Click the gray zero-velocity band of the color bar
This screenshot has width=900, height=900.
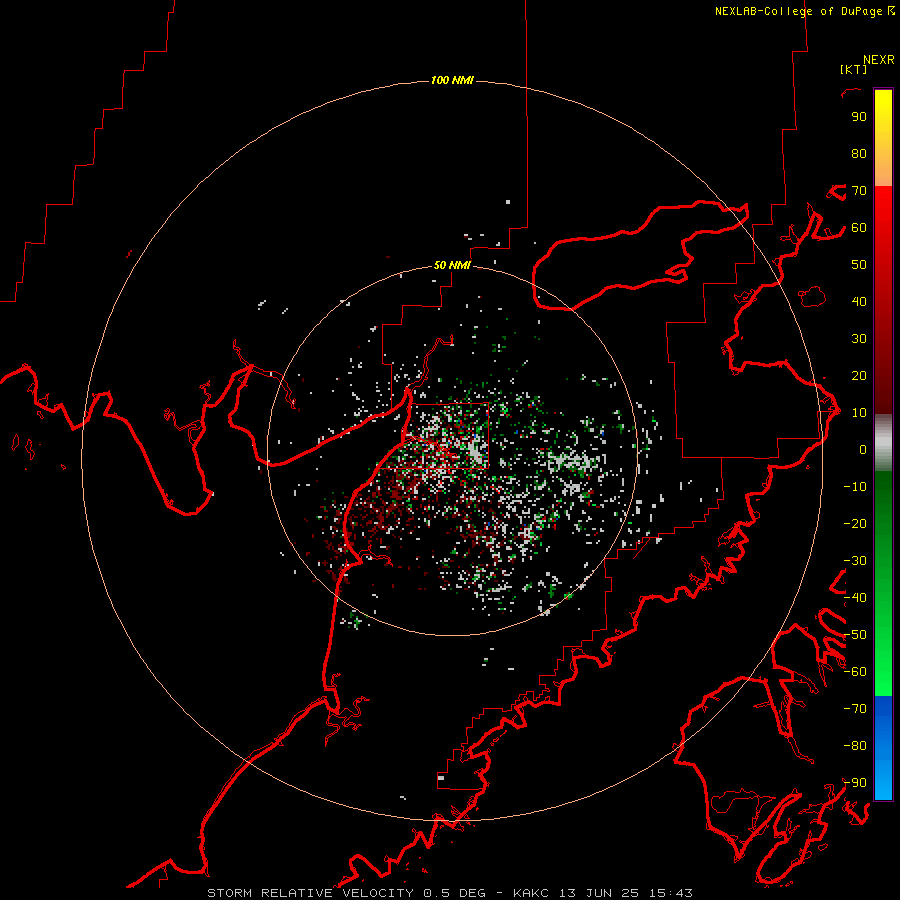883,443
